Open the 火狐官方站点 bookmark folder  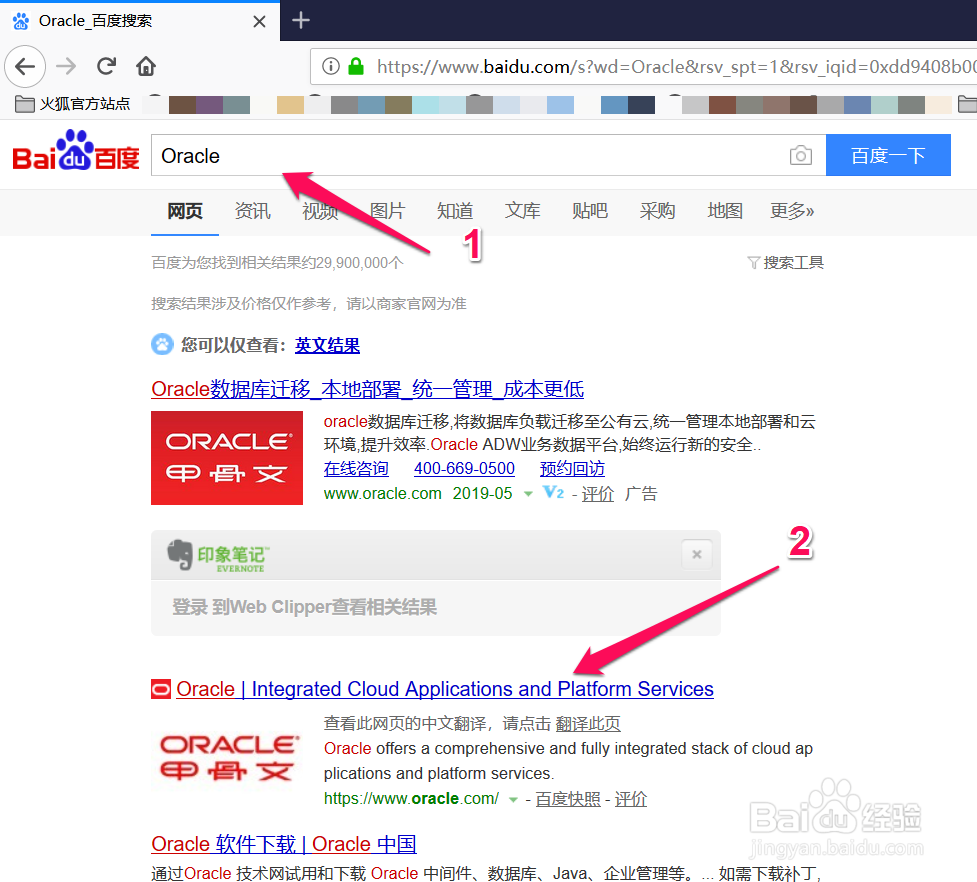[72, 104]
